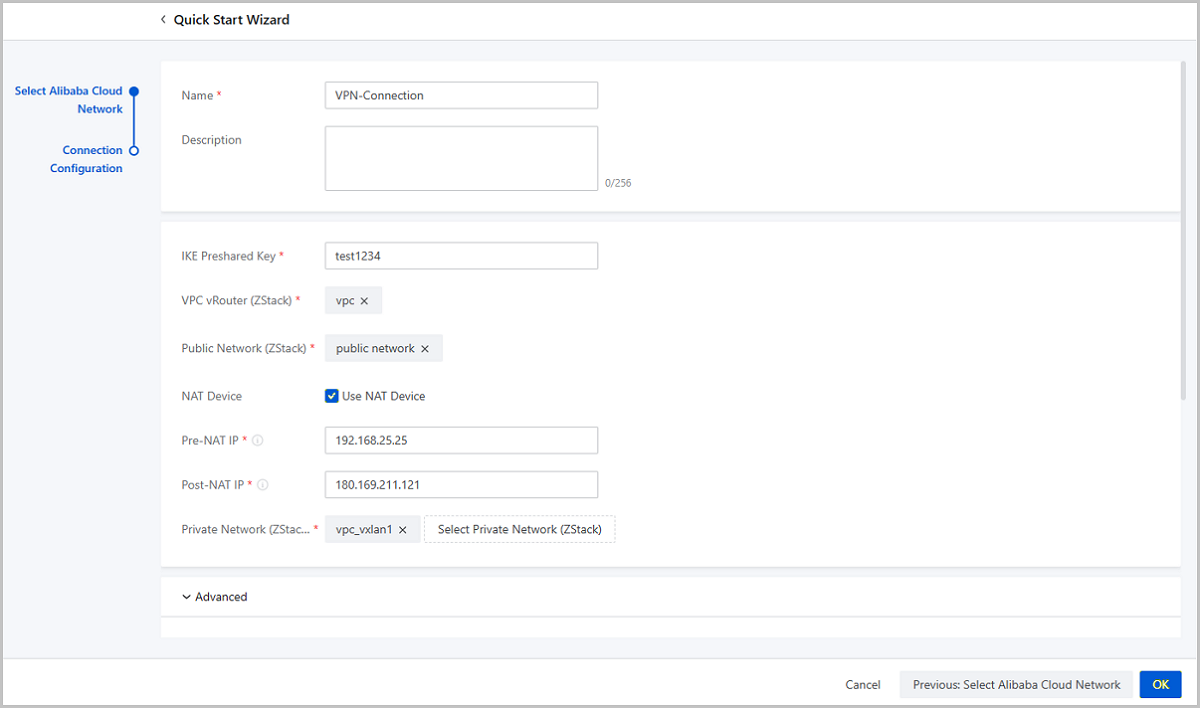Uncheck the Use NAT Device checkbox

[x=332, y=396]
